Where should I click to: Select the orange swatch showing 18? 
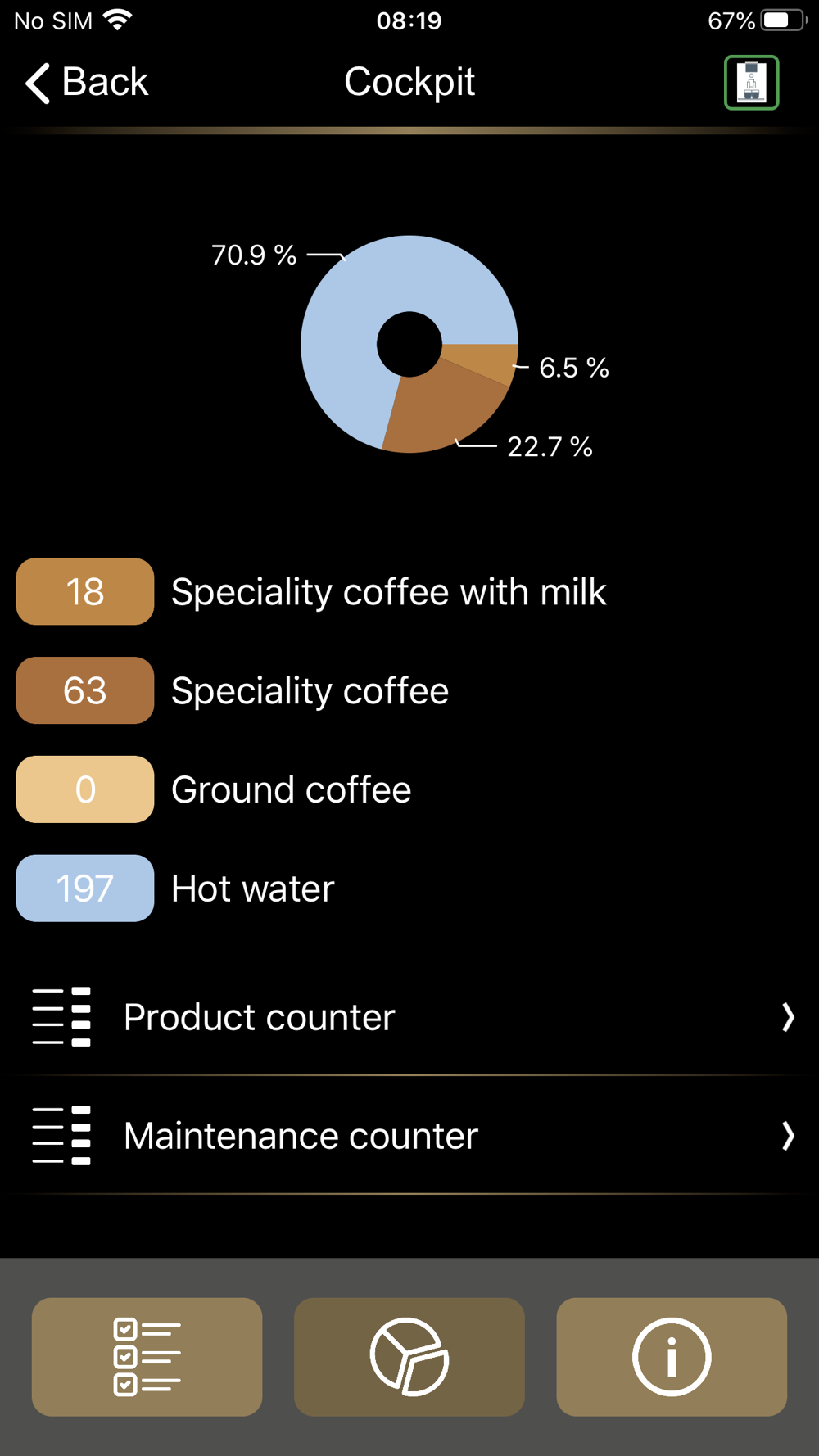(x=85, y=592)
